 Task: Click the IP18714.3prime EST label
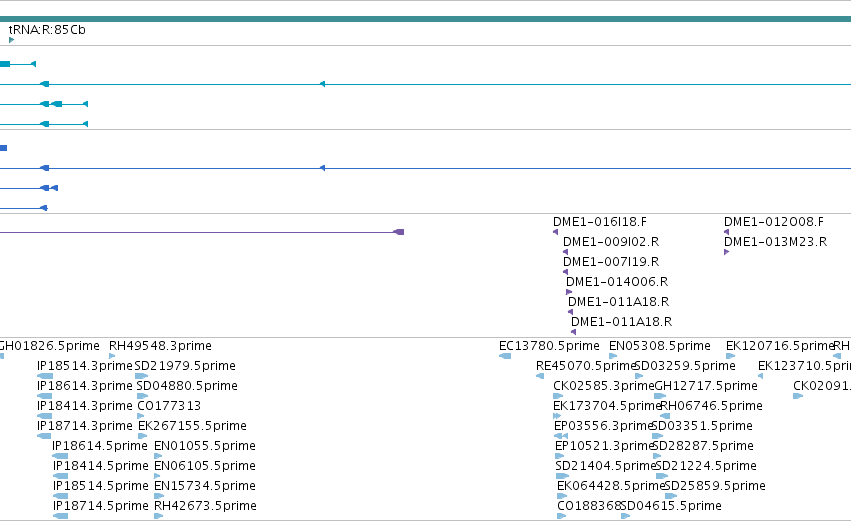85,426
